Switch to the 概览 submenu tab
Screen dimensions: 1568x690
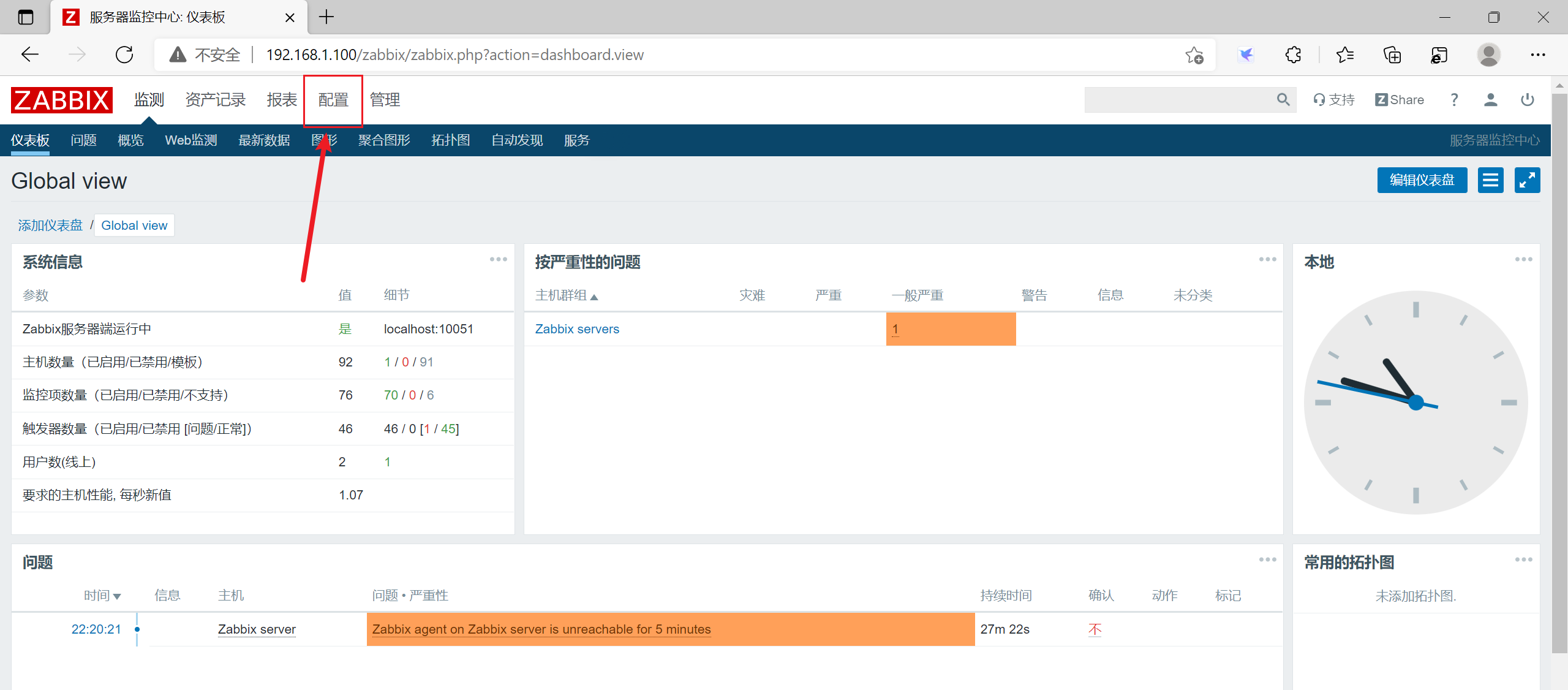tap(130, 140)
